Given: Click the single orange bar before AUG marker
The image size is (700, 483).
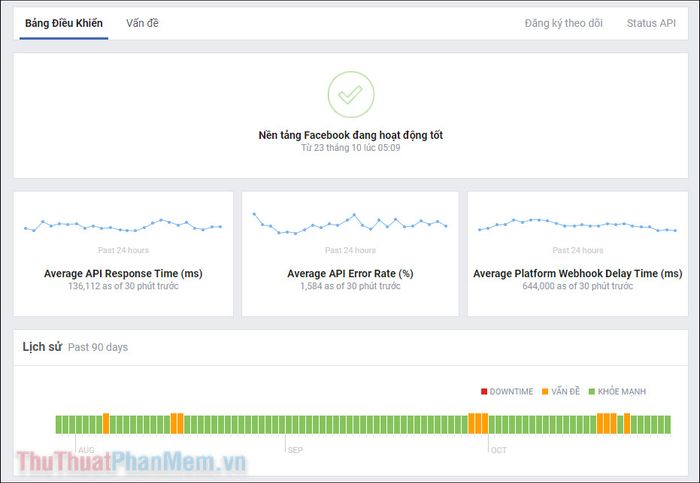Looking at the screenshot, I should [106, 424].
